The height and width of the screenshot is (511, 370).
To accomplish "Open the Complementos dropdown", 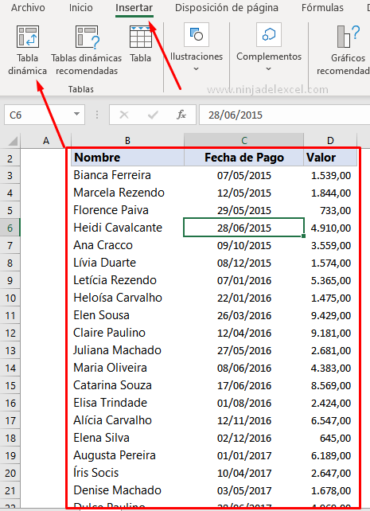I will [269, 48].
